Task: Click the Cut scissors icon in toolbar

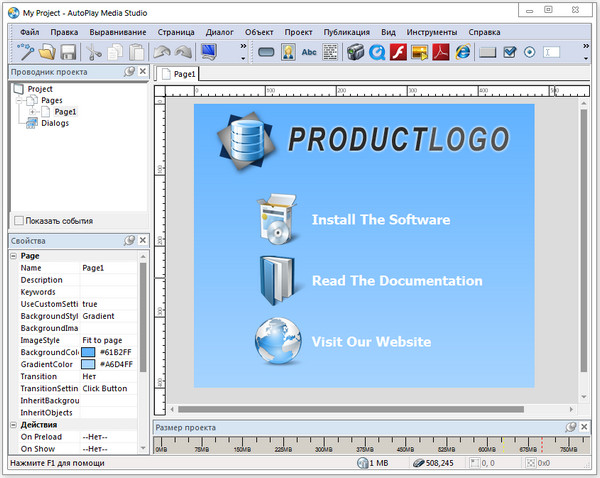Action: click(94, 52)
